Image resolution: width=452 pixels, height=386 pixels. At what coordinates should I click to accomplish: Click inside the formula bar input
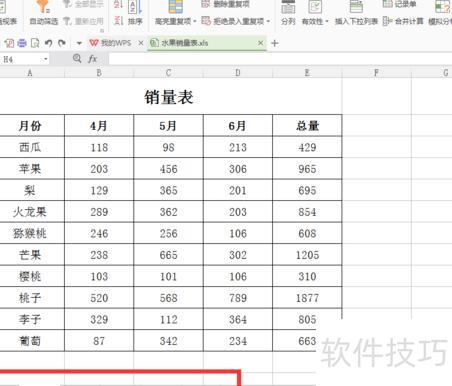click(280, 59)
